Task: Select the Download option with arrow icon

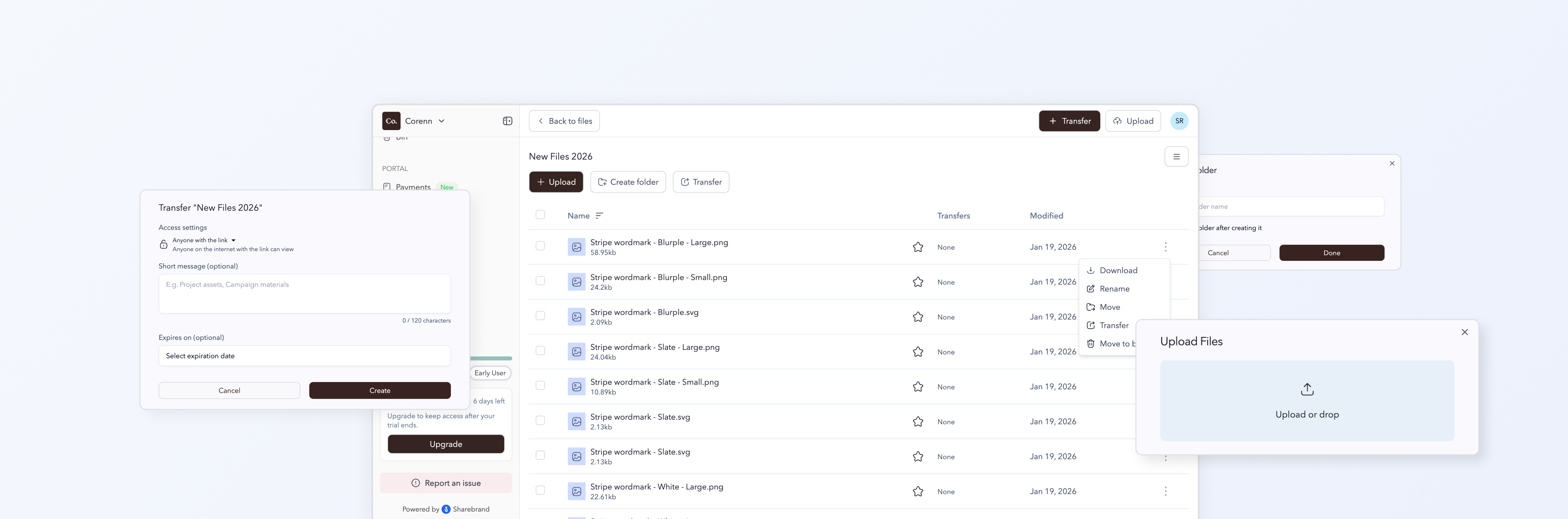Action: [1117, 270]
